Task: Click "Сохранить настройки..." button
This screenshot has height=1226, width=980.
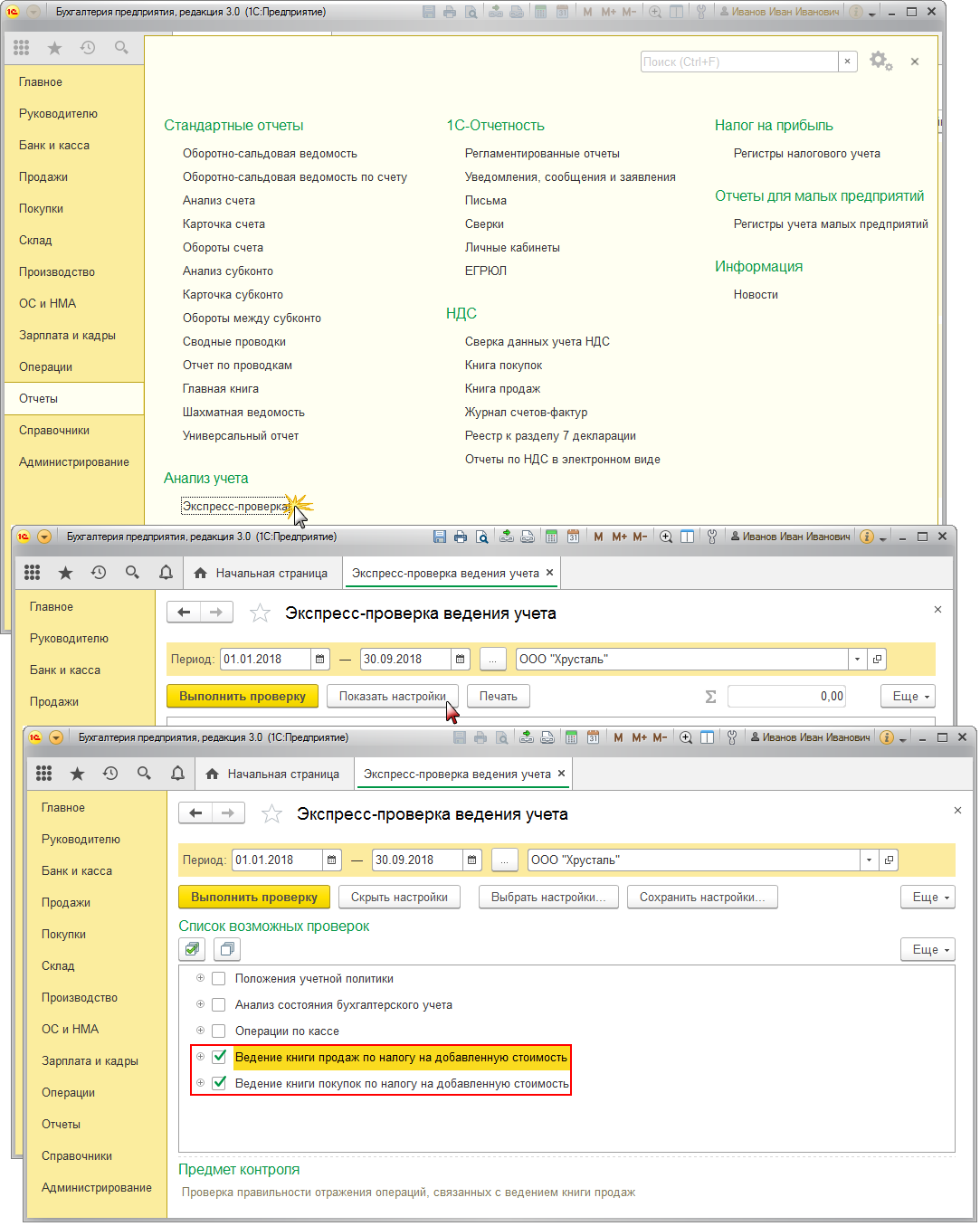Action: 702,897
